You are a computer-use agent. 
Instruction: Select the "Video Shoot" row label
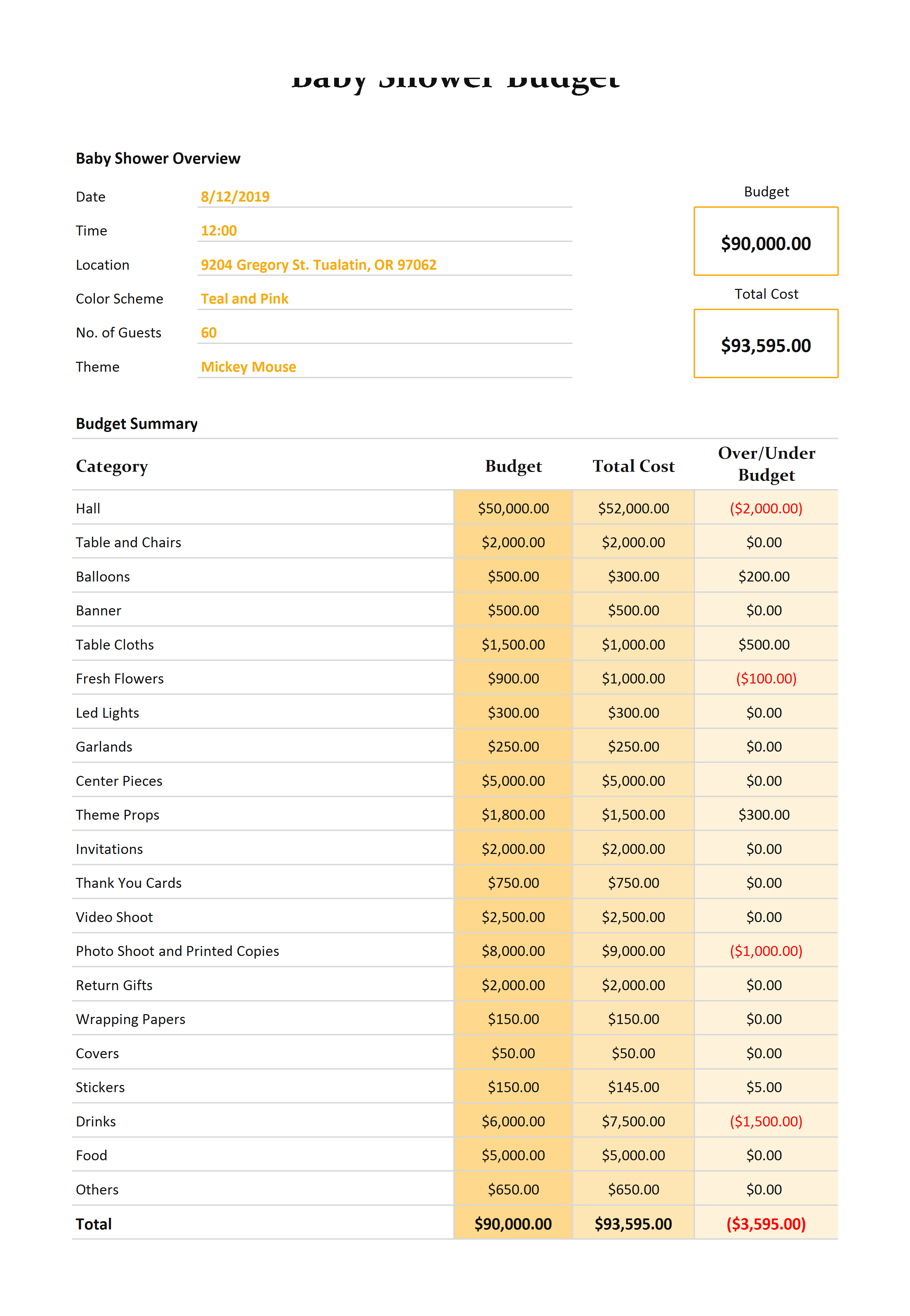114,917
